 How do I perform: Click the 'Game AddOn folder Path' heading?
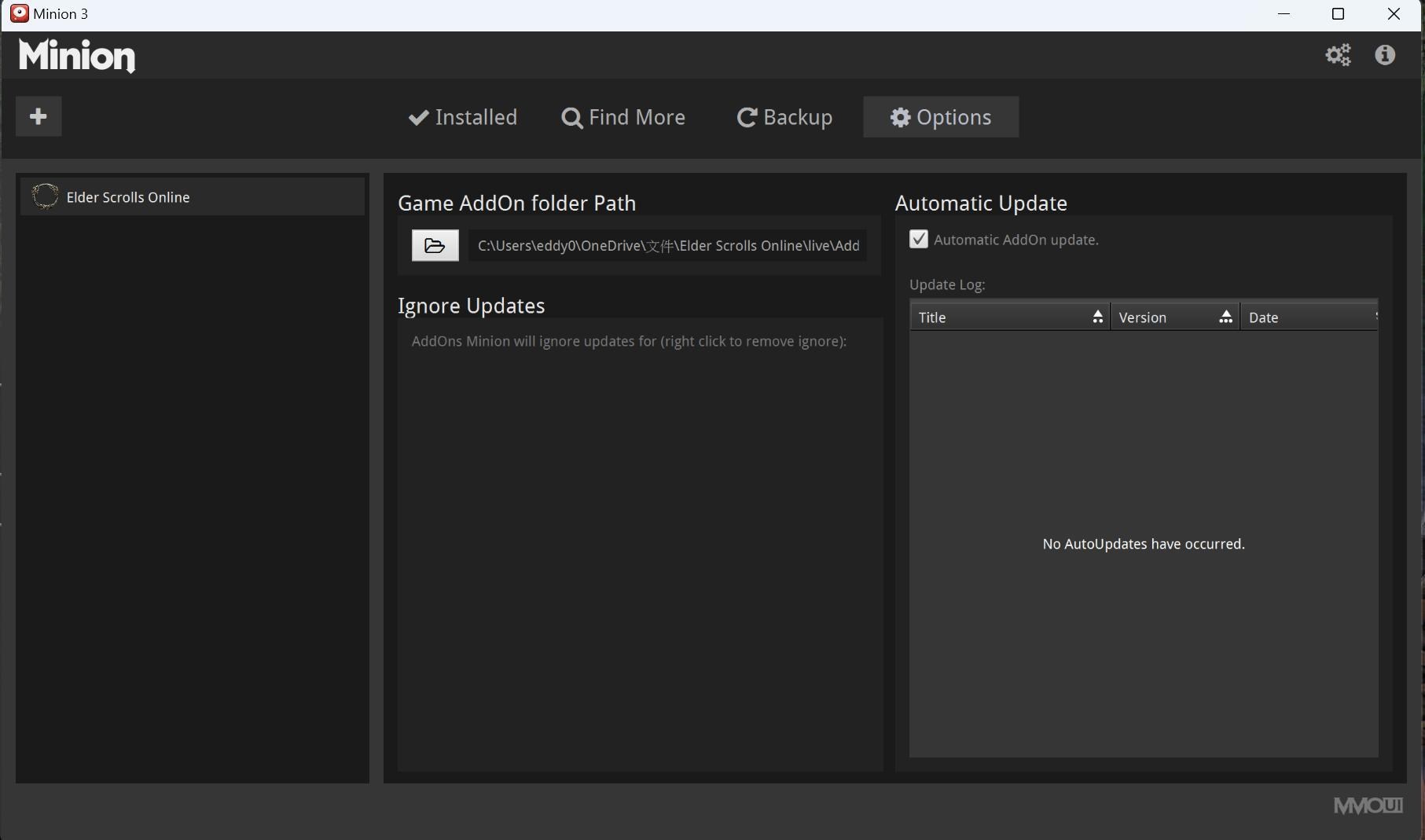516,203
